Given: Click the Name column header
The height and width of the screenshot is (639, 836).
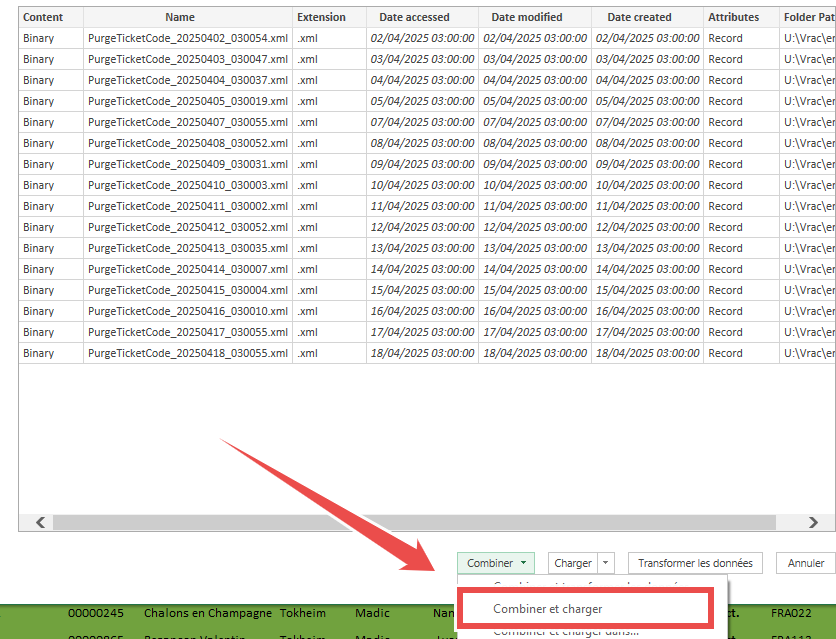Looking at the screenshot, I should [x=180, y=17].
